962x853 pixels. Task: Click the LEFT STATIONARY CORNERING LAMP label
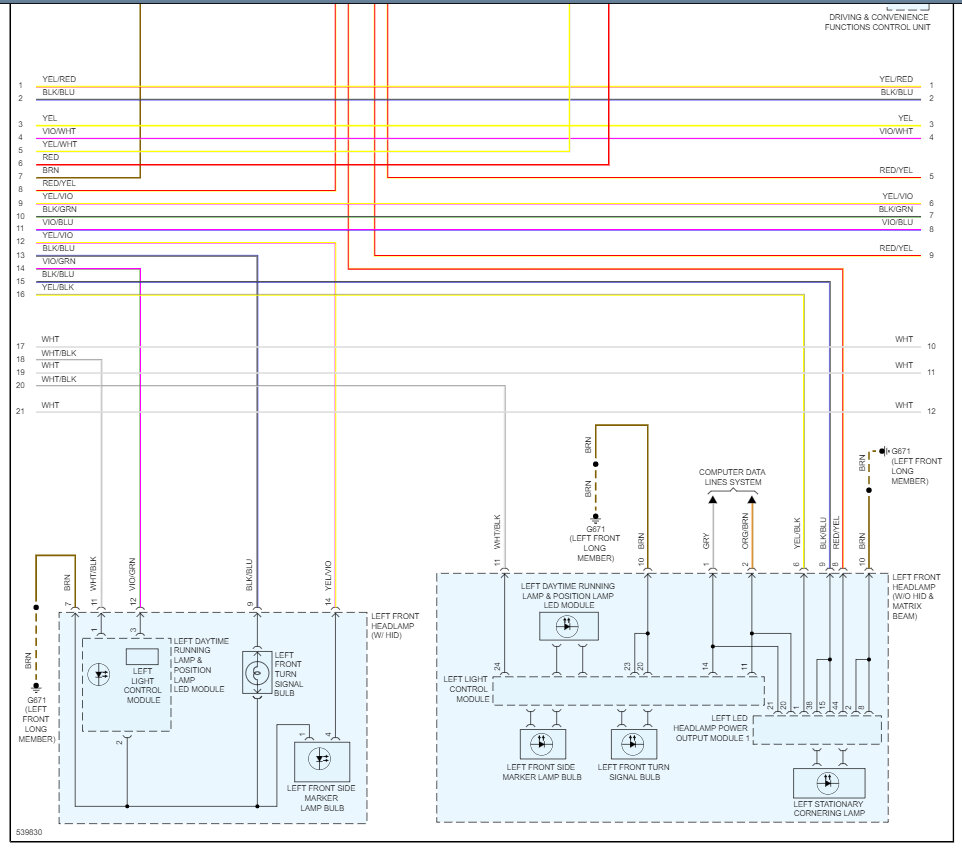(829, 808)
